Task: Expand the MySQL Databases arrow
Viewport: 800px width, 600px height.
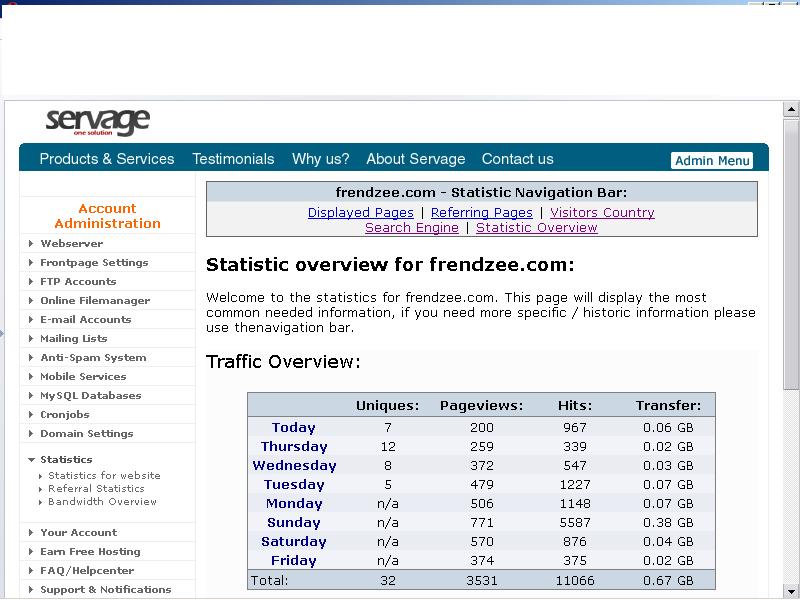Action: point(31,396)
